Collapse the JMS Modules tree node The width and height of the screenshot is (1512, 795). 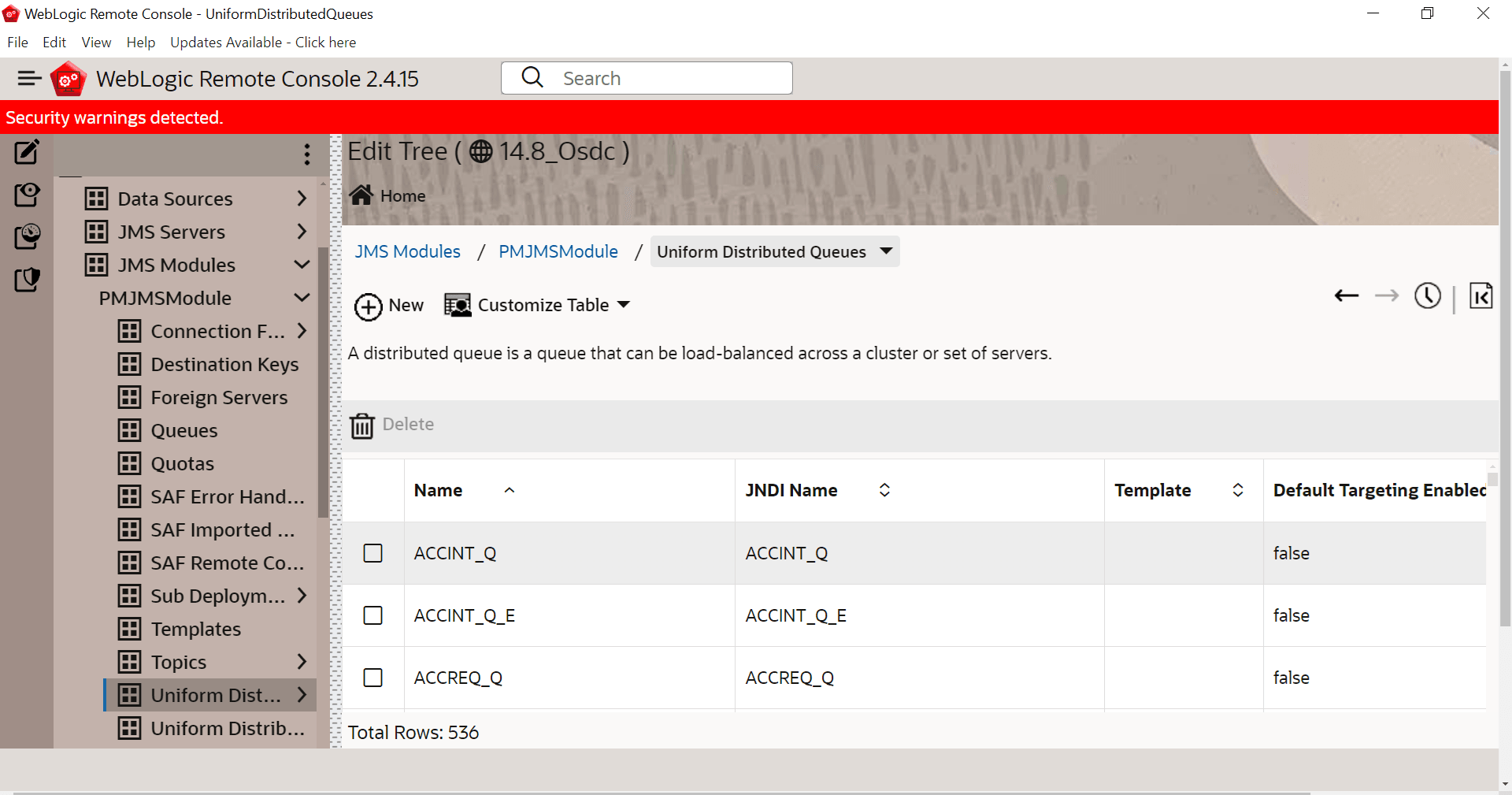[x=302, y=265]
